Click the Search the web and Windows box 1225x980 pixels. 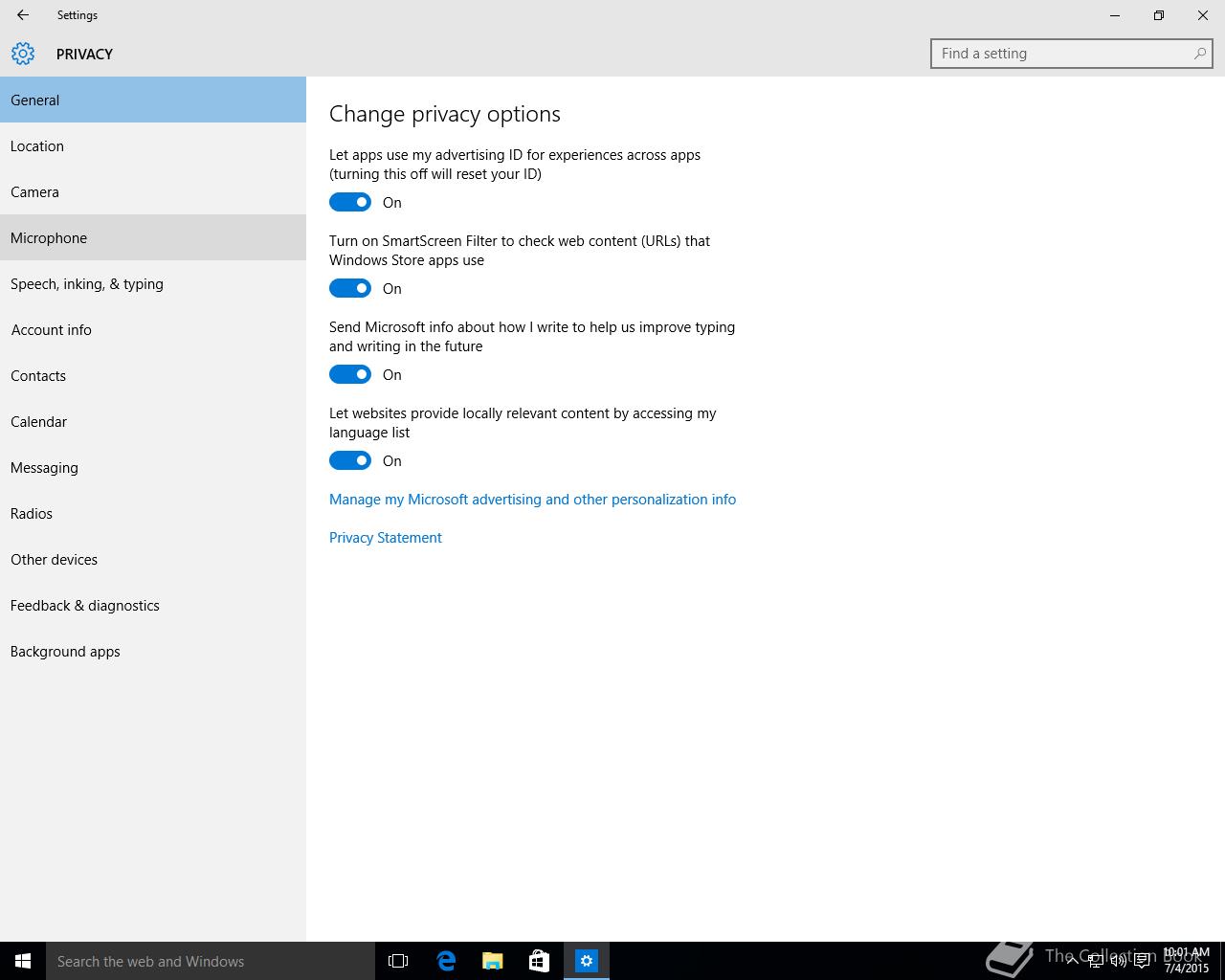coord(211,961)
